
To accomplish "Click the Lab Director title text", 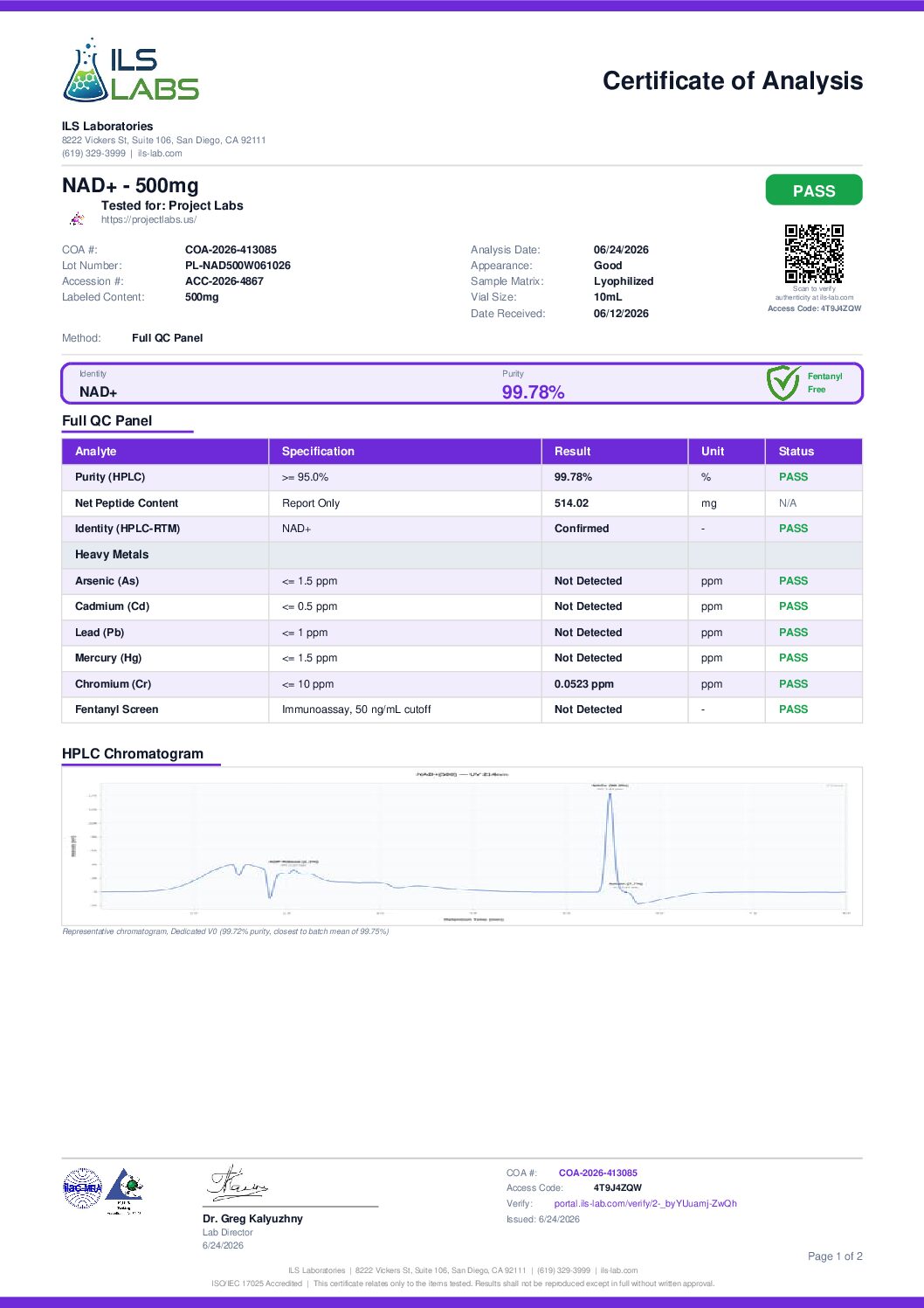I will point(227,1233).
